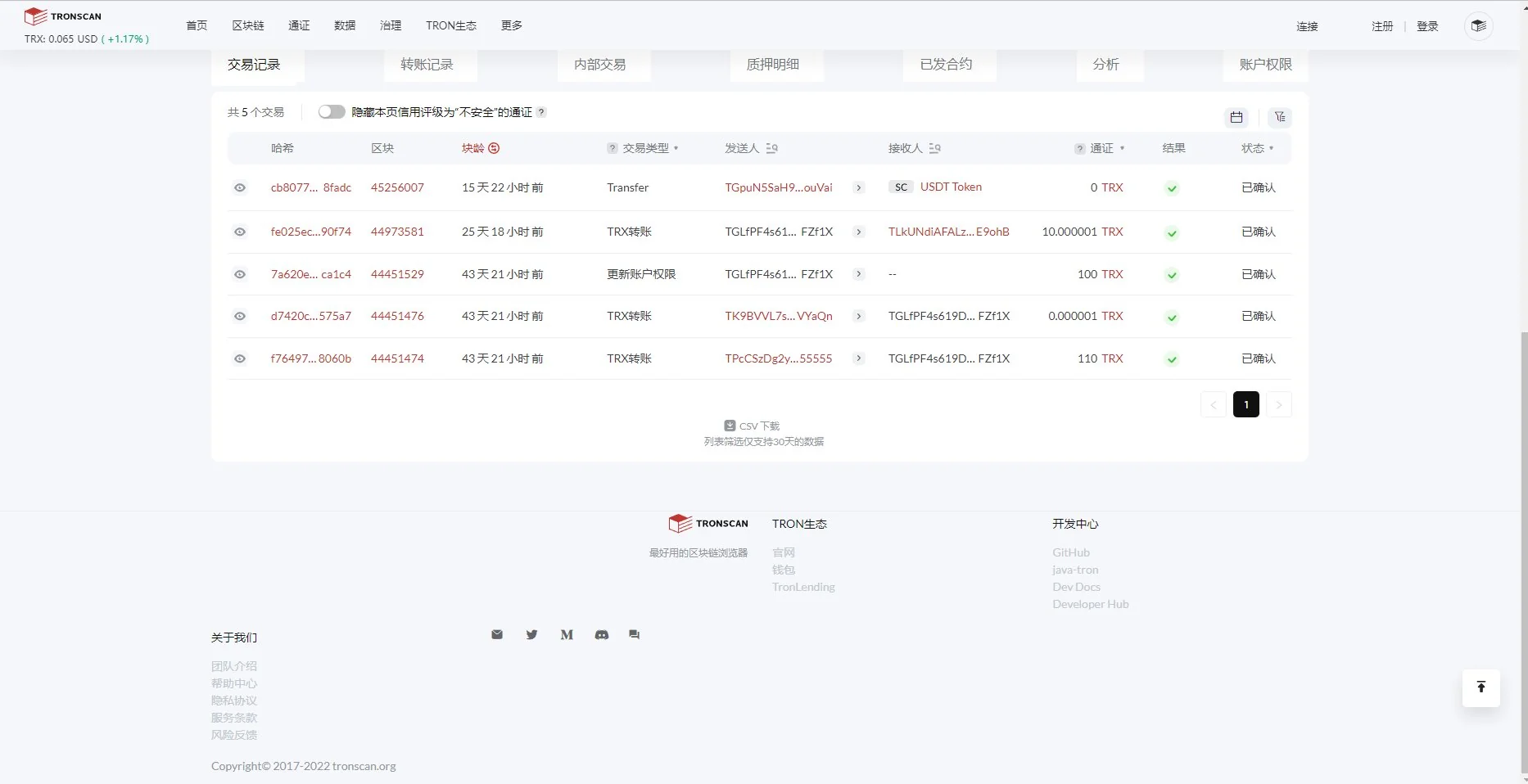Click the Twitter icon in the footer
This screenshot has width=1528, height=784.
coord(531,635)
